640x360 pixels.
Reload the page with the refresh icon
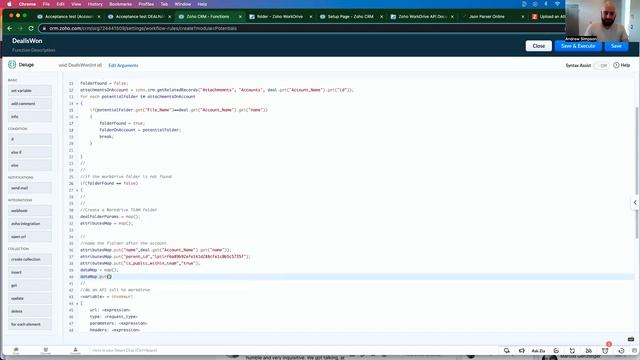[31, 28]
